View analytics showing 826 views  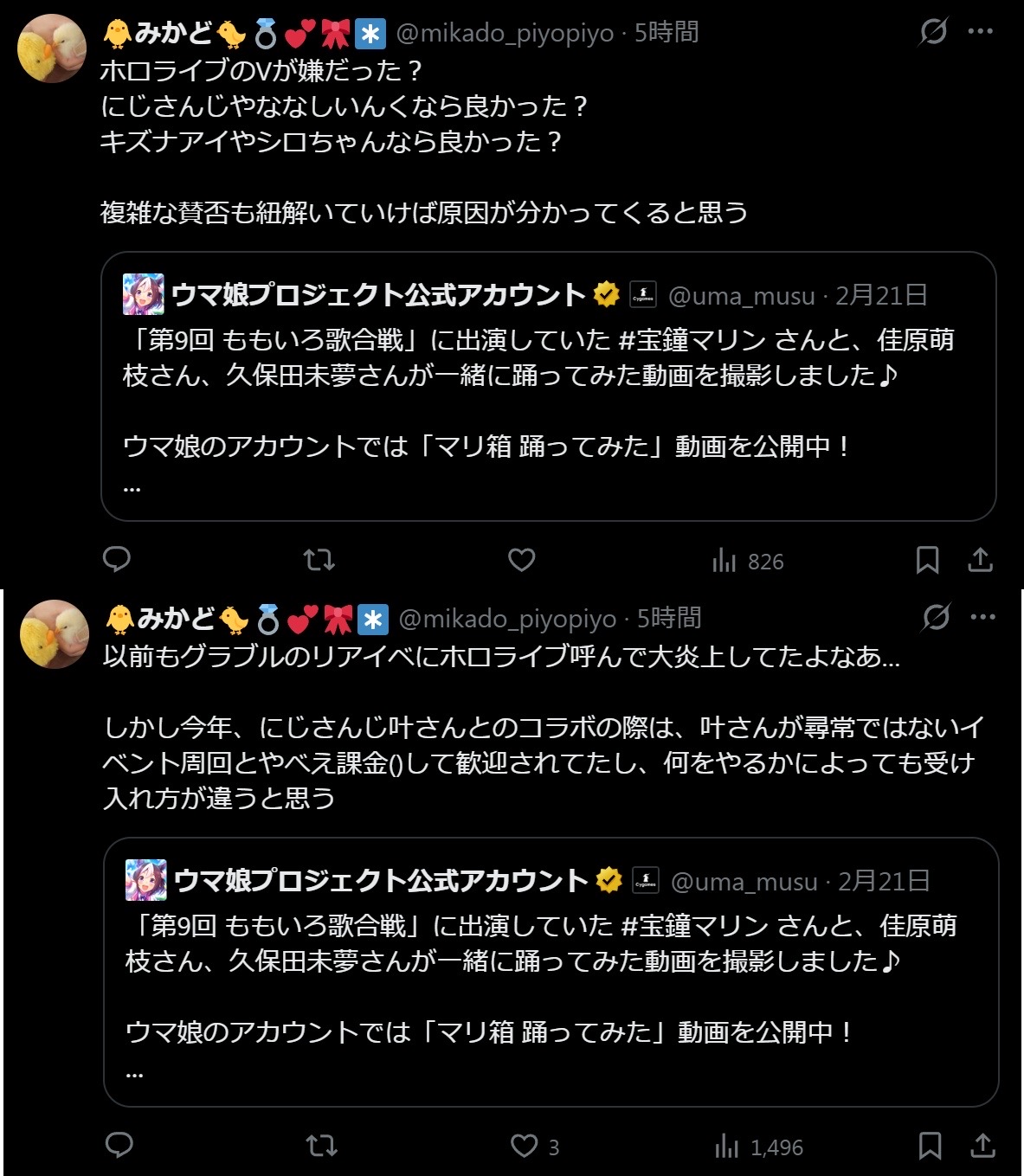tap(748, 562)
